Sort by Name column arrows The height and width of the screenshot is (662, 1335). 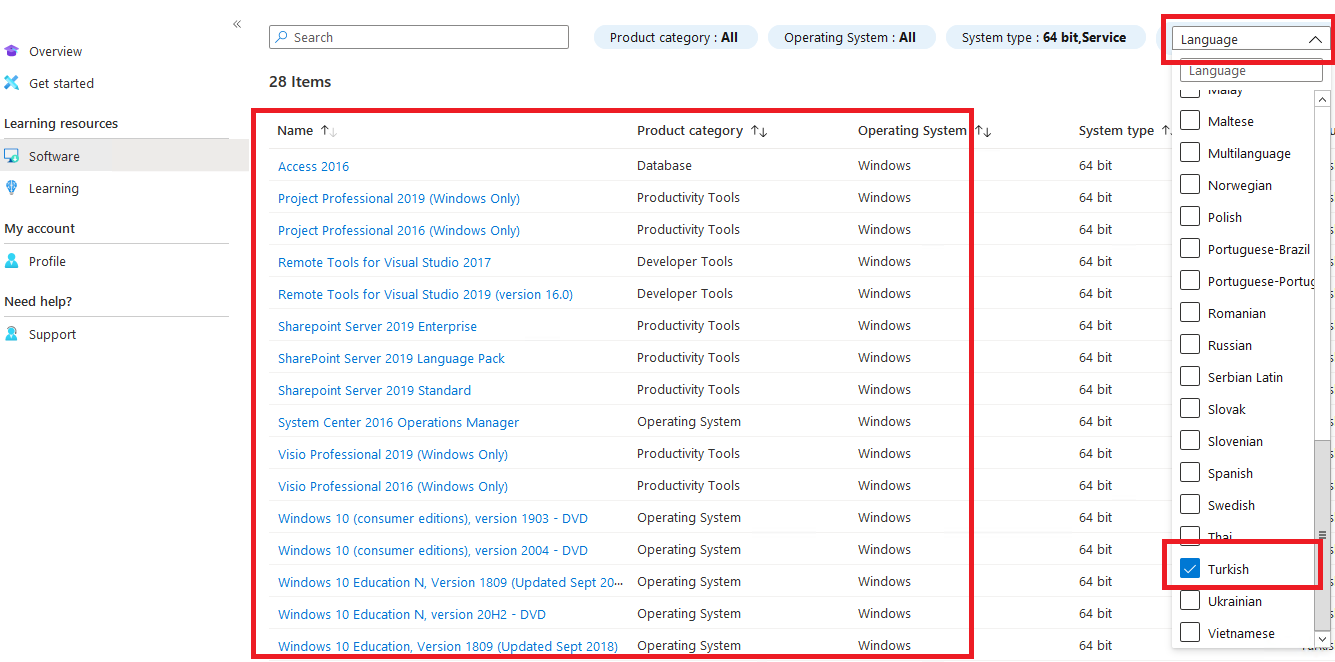click(329, 131)
